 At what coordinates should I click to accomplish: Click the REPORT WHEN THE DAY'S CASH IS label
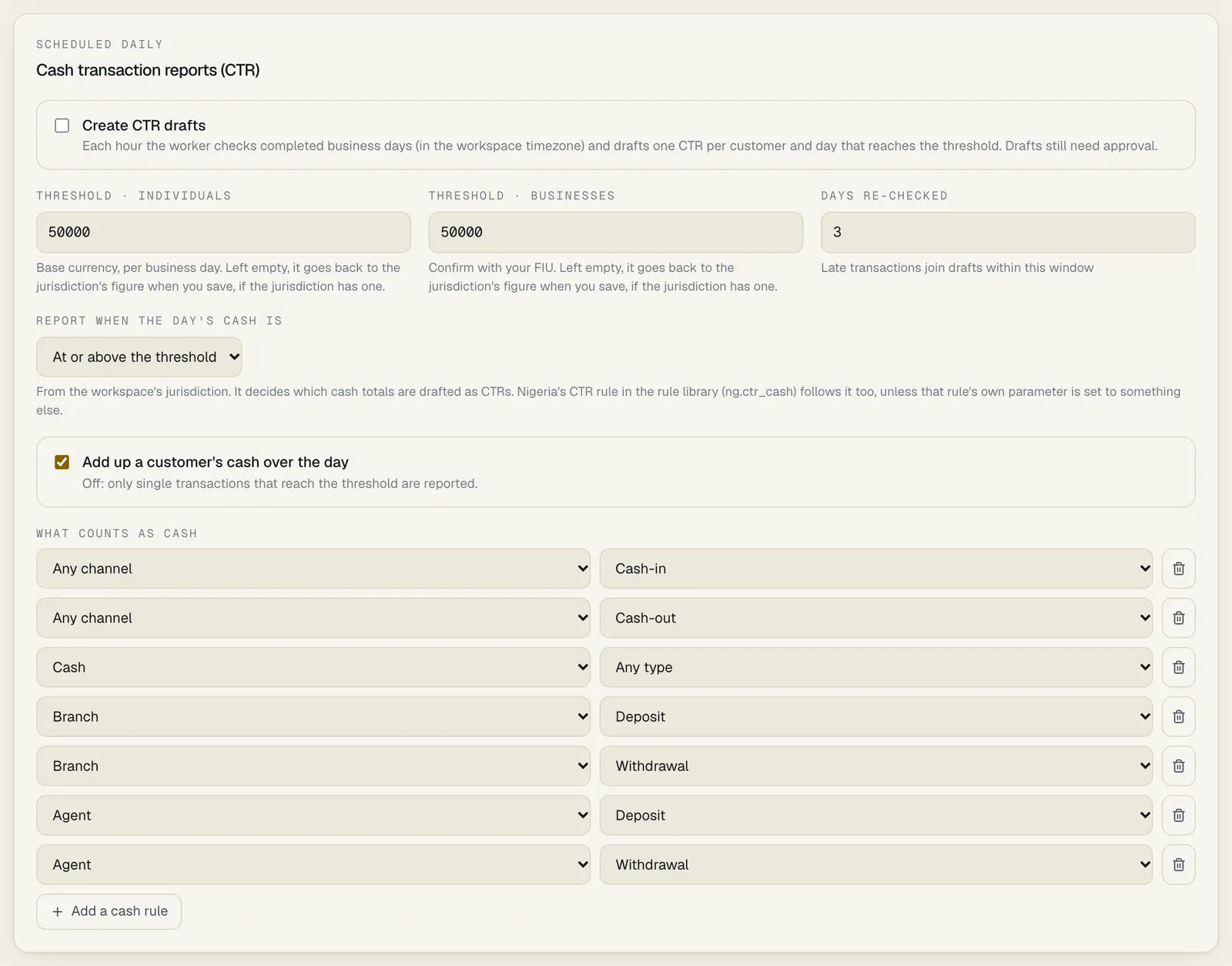tap(159, 320)
